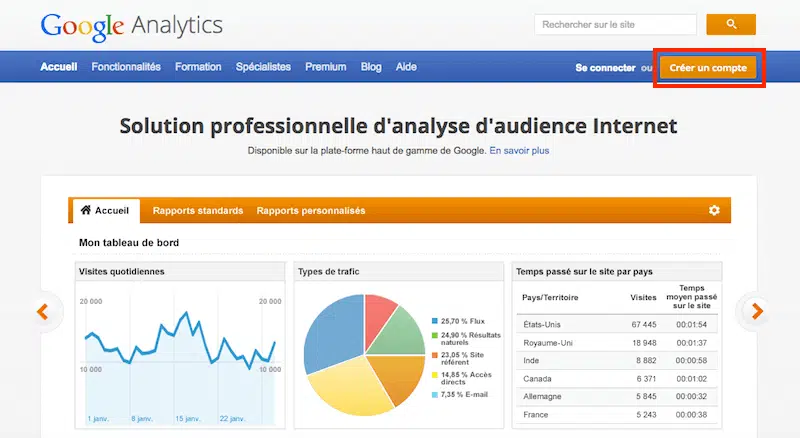Viewport: 800px width, 438px height.
Task: Click the right carousel arrow
Action: (757, 311)
